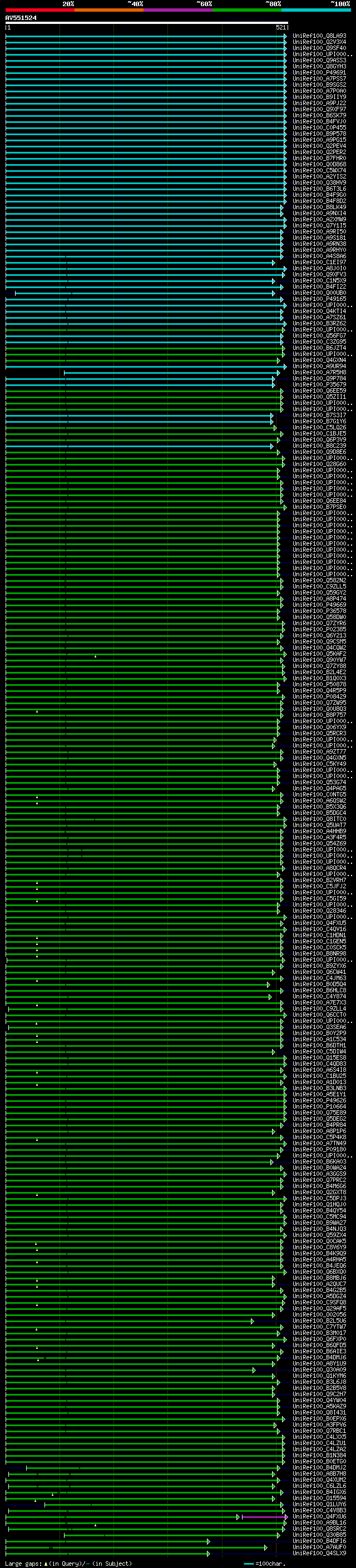
Task: Select hit label UniRef100_C1EI97
Action: pyautogui.click(x=319, y=263)
